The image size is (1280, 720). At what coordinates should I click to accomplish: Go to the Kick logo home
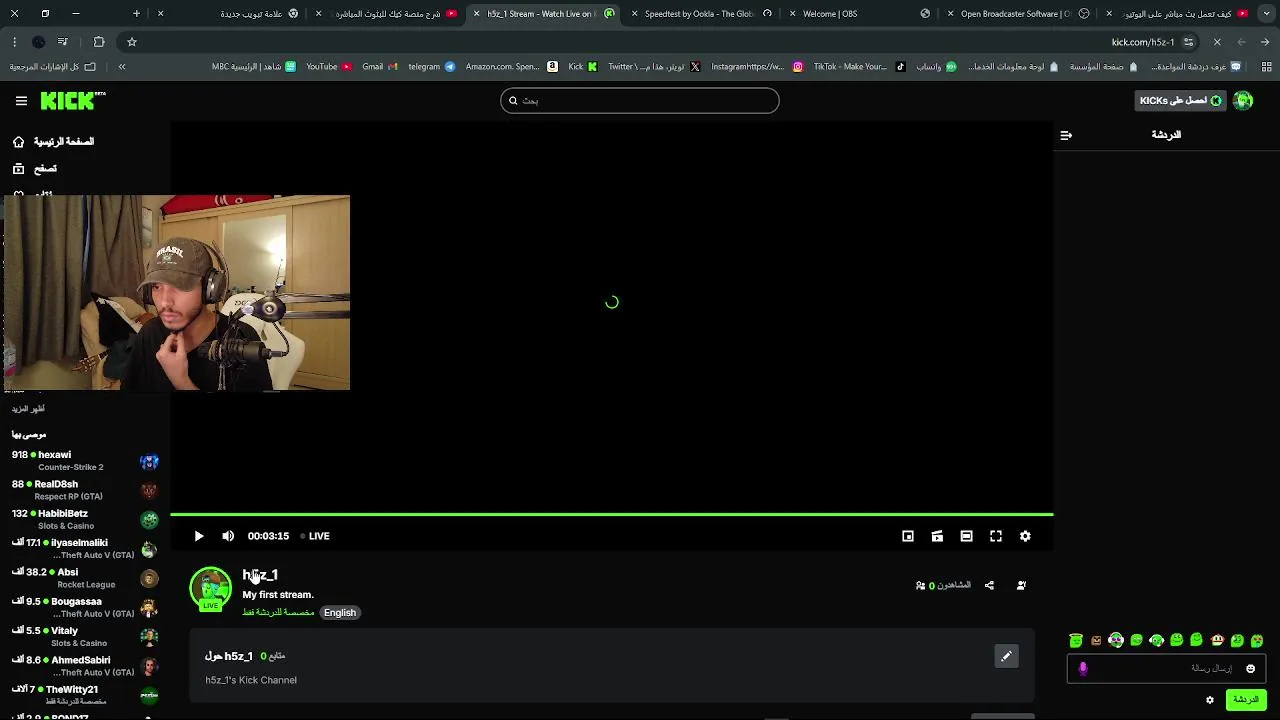coord(72,100)
